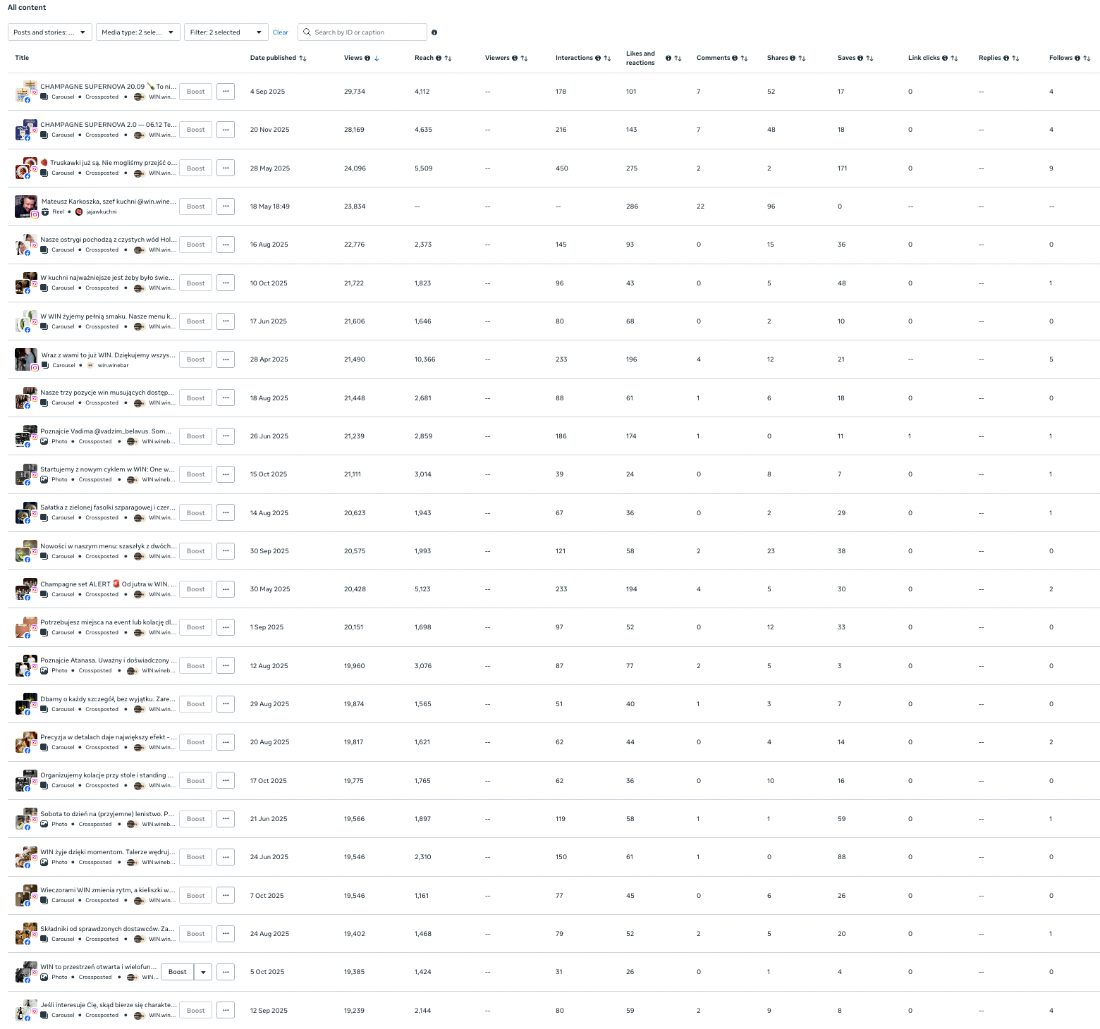The width and height of the screenshot is (1100, 1029).
Task: Click the Saves column sort arrows
Action: (869, 58)
